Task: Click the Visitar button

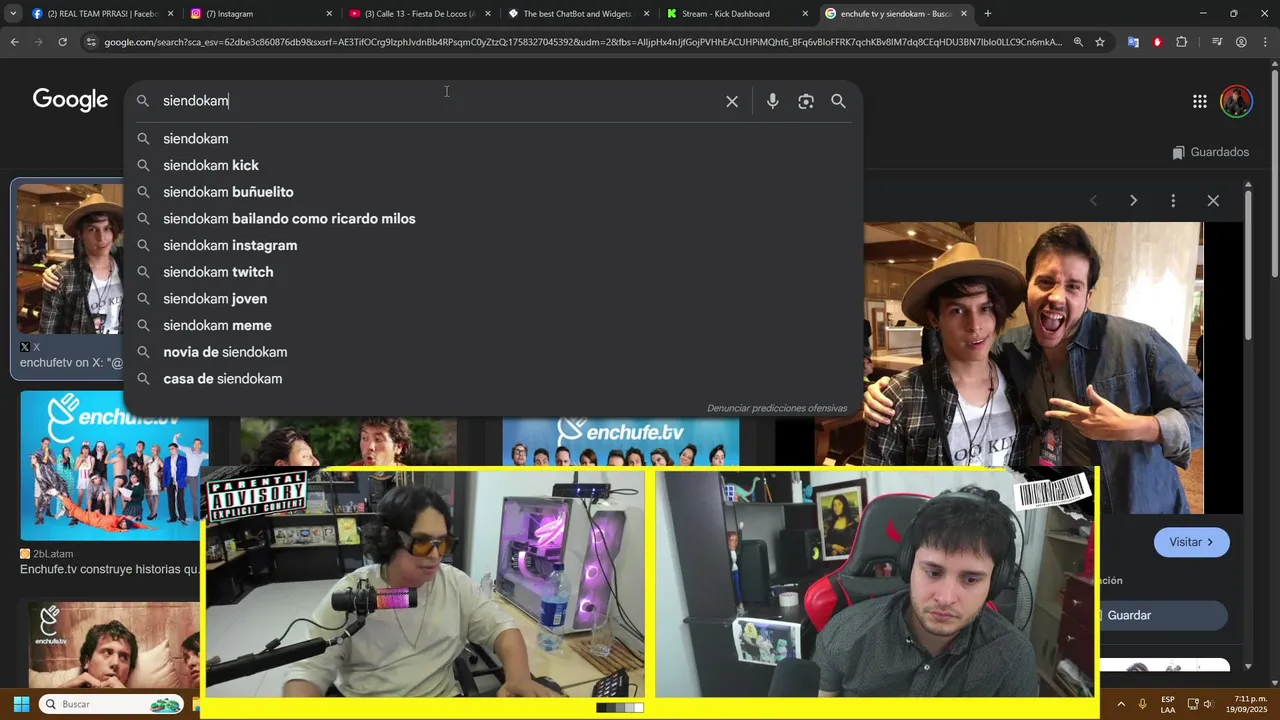Action: [x=1191, y=542]
